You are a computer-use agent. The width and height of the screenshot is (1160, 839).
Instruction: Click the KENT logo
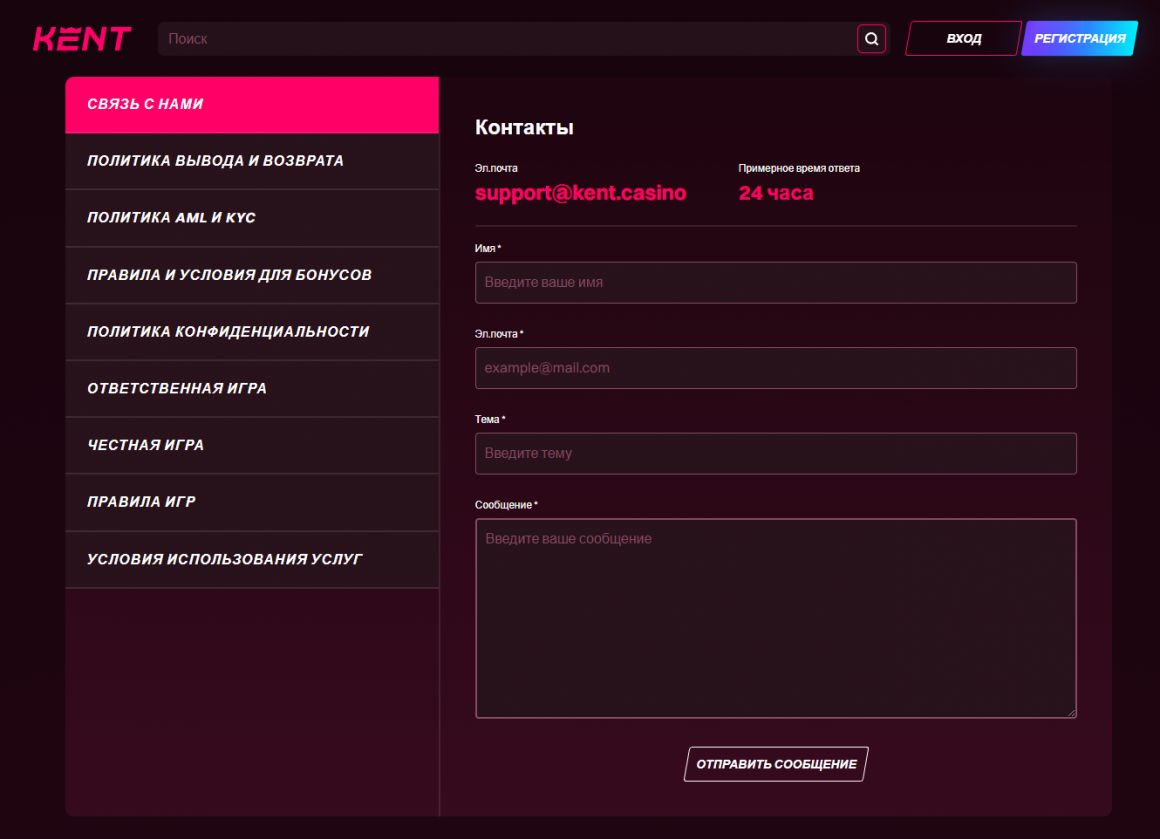coord(82,39)
